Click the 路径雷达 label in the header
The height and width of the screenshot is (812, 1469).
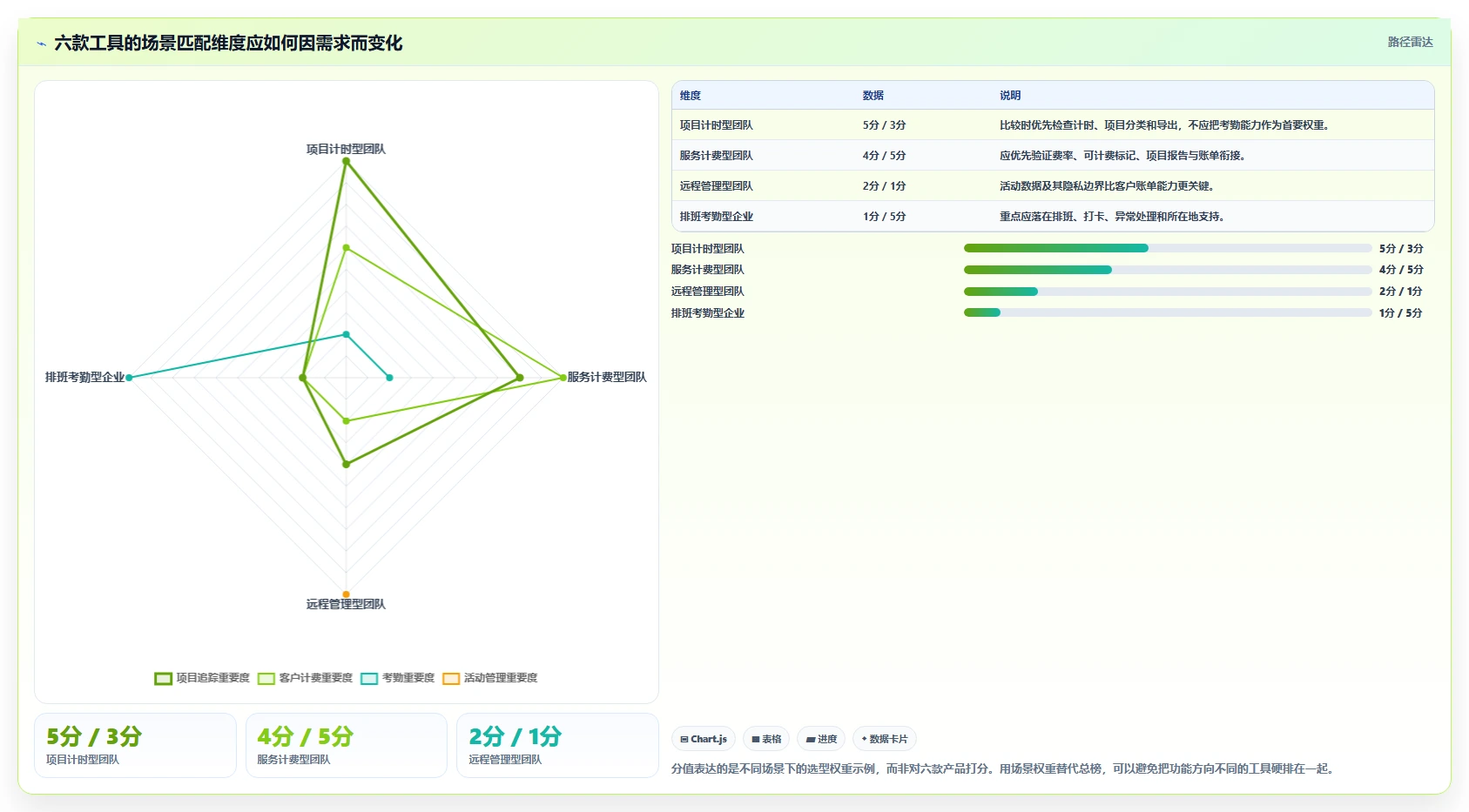point(1410,42)
